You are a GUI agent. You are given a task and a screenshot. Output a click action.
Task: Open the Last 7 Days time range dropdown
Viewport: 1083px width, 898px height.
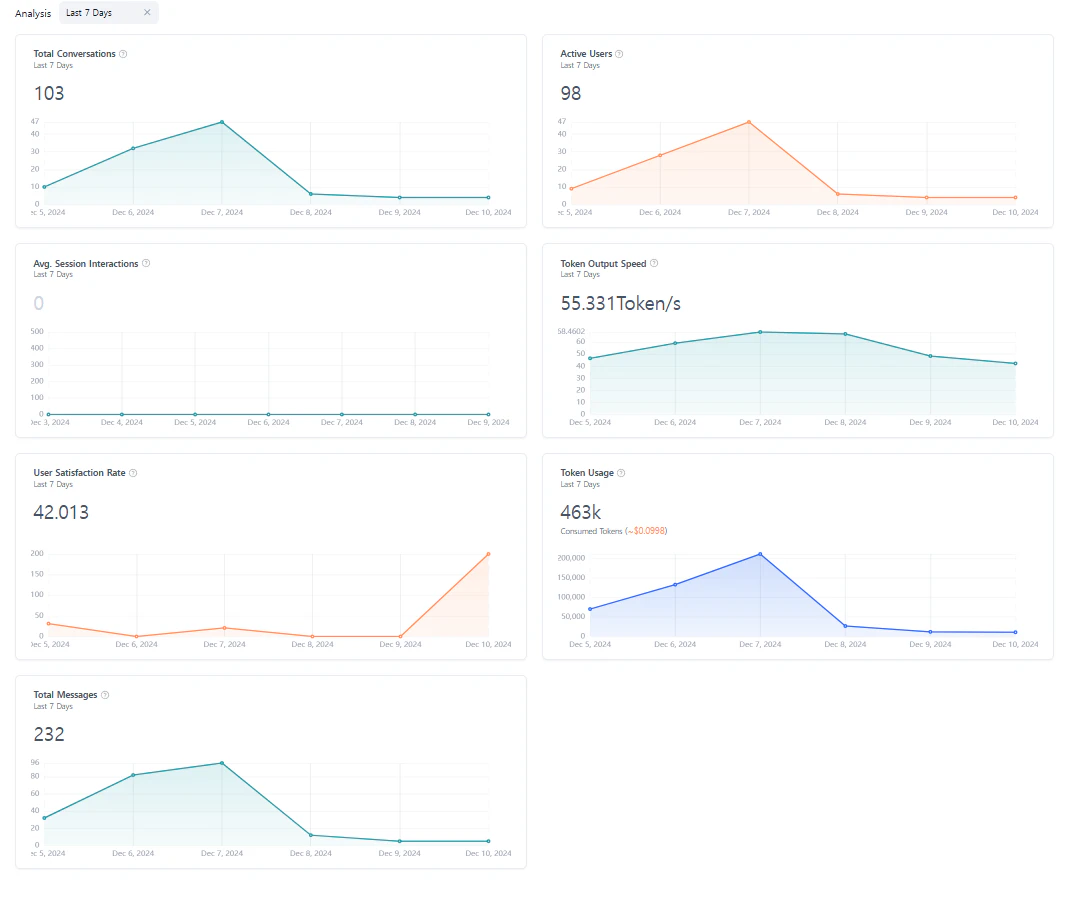coord(109,12)
